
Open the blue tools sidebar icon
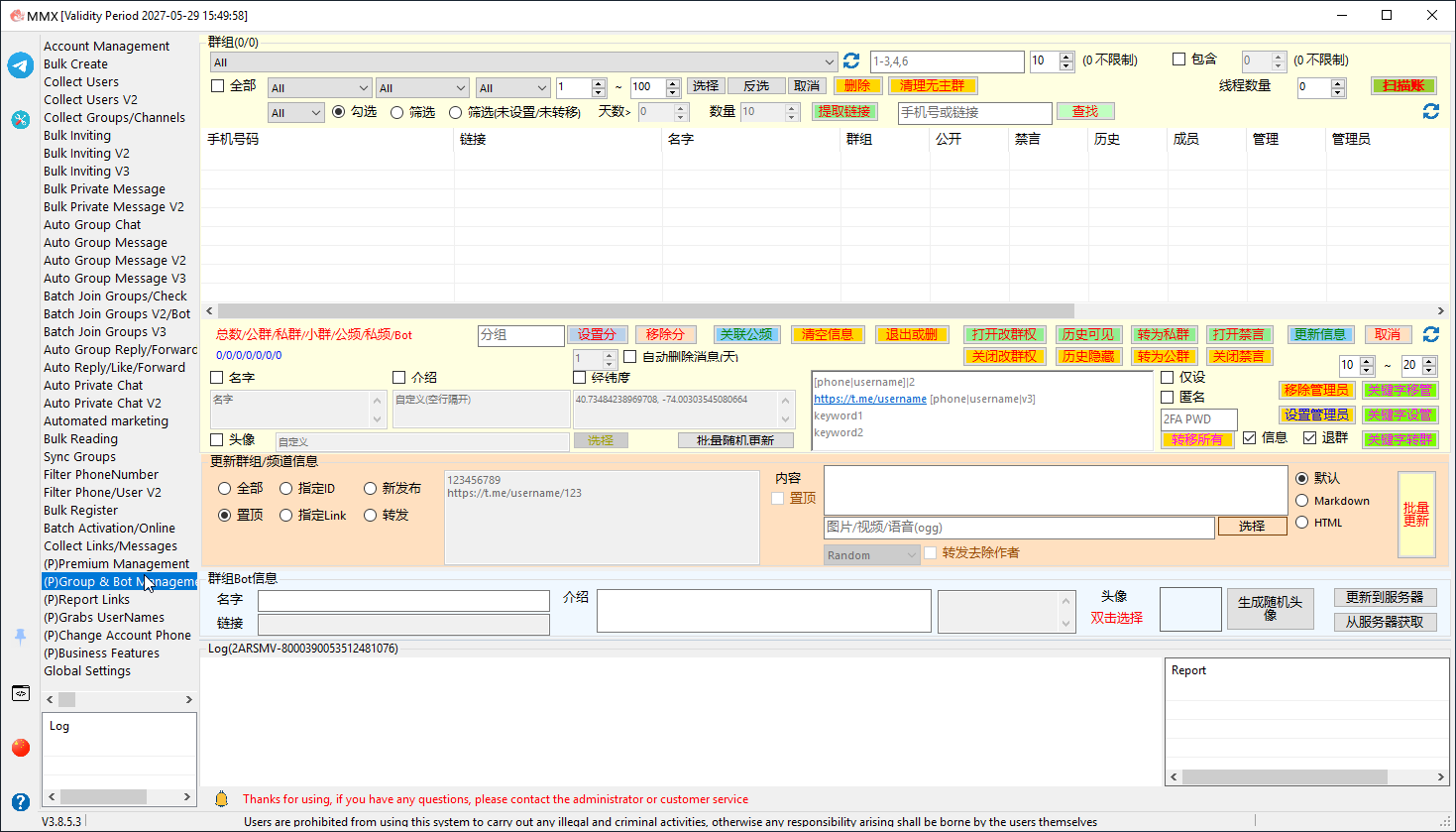pyautogui.click(x=21, y=120)
